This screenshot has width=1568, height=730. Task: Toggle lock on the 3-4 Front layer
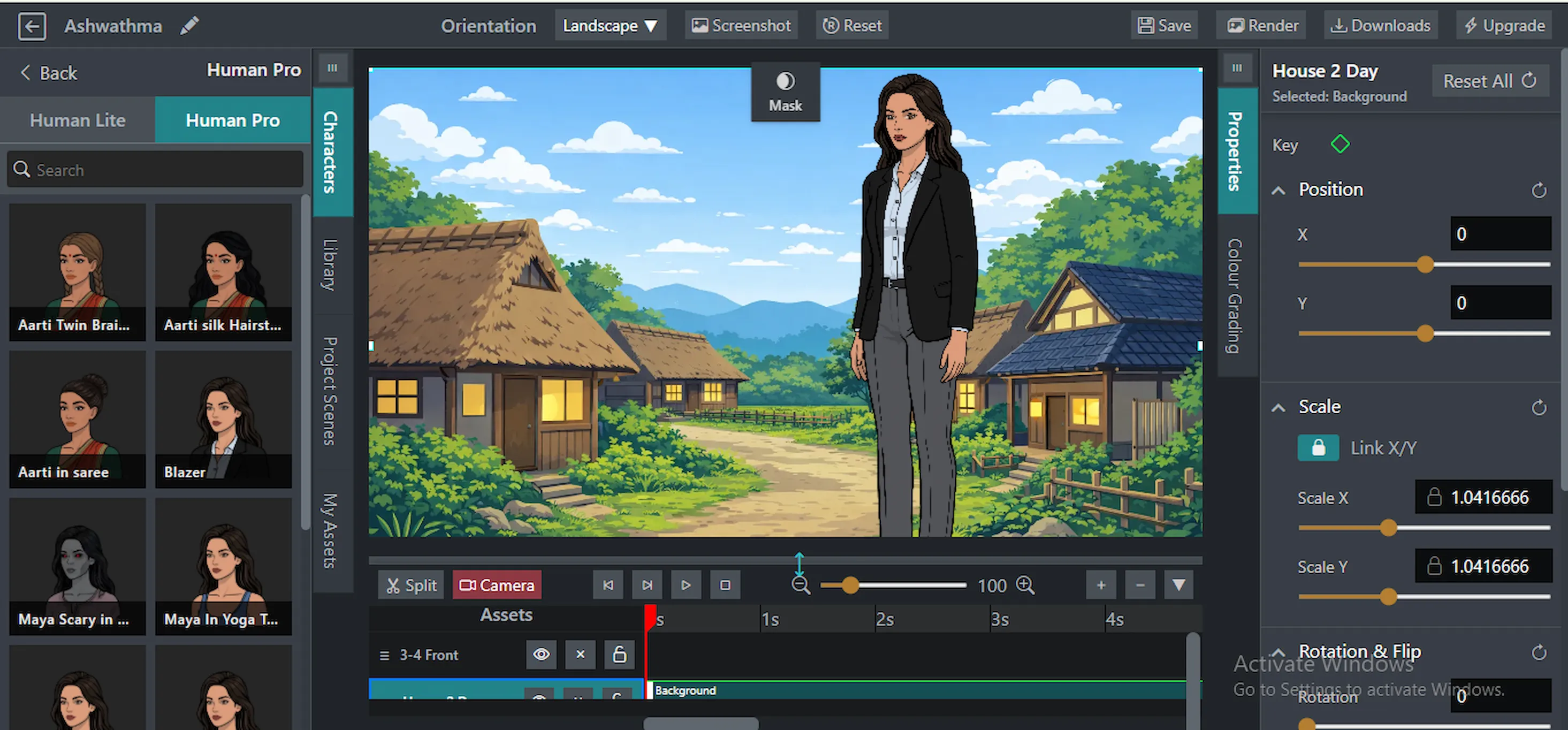(x=619, y=655)
